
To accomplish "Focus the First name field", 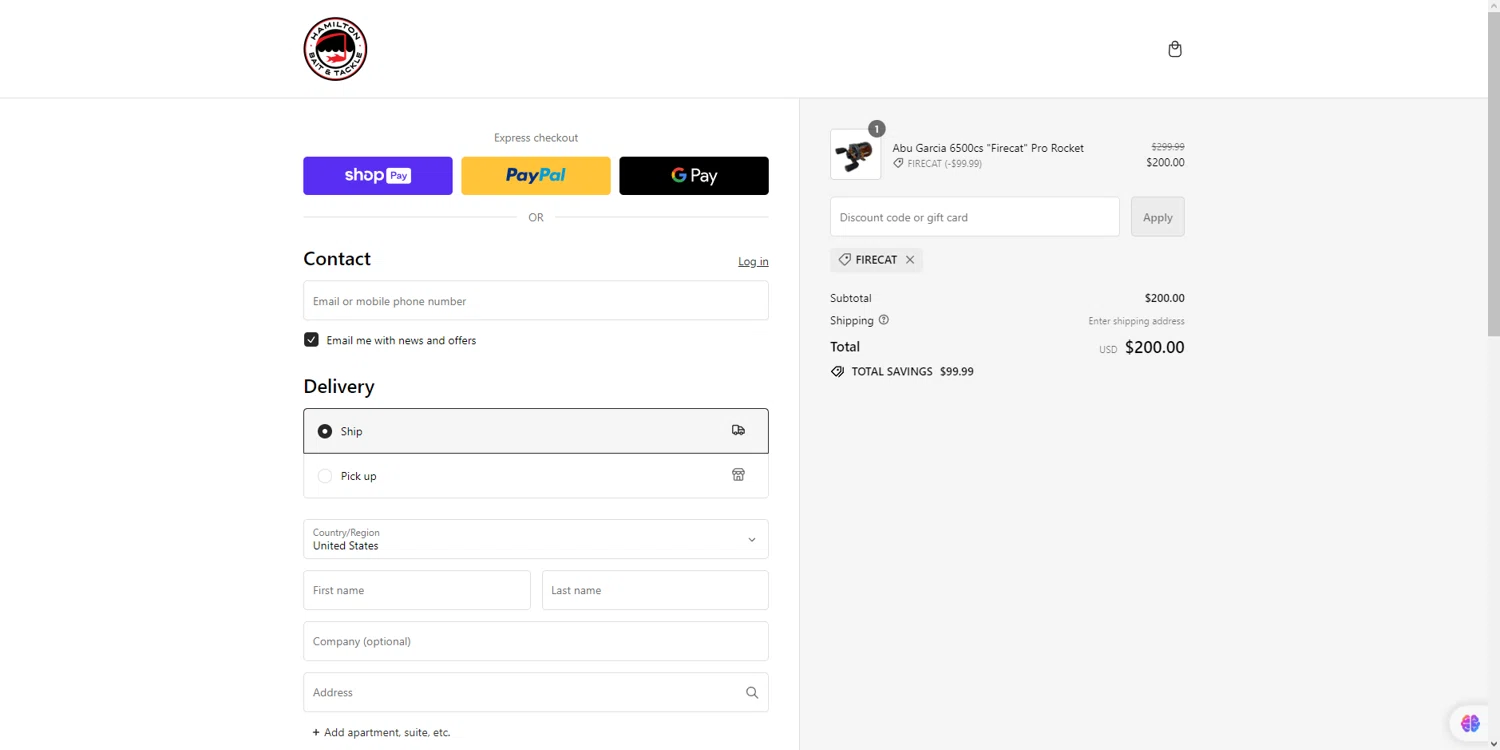I will click(x=417, y=590).
